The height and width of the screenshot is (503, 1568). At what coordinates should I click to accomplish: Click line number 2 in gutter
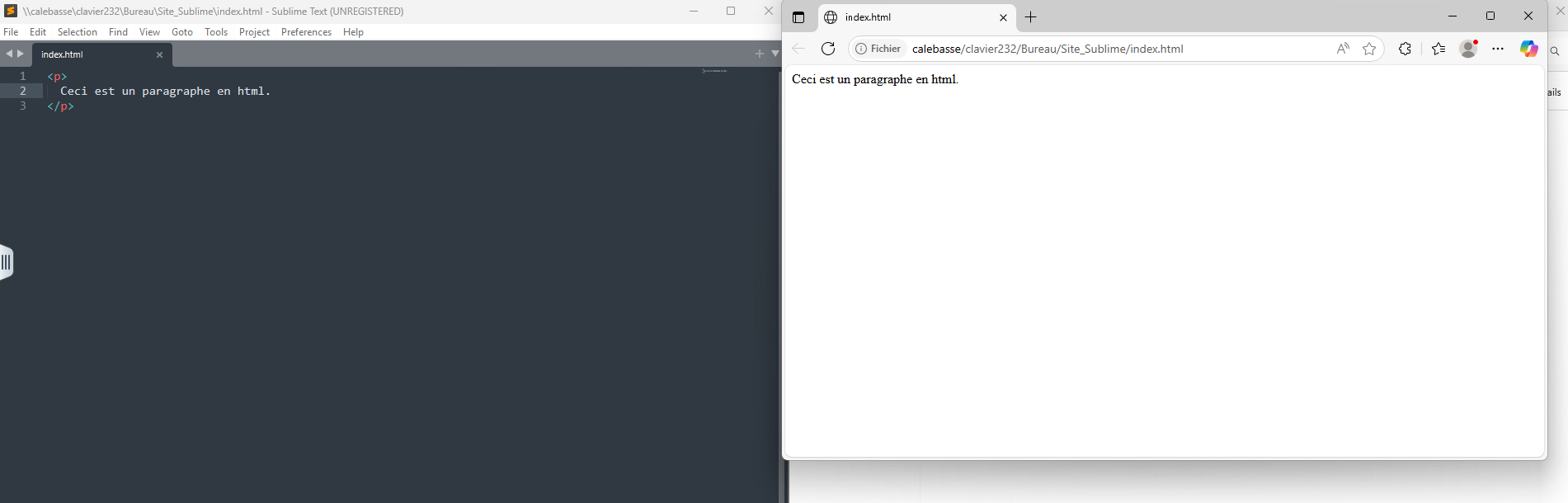pos(23,91)
